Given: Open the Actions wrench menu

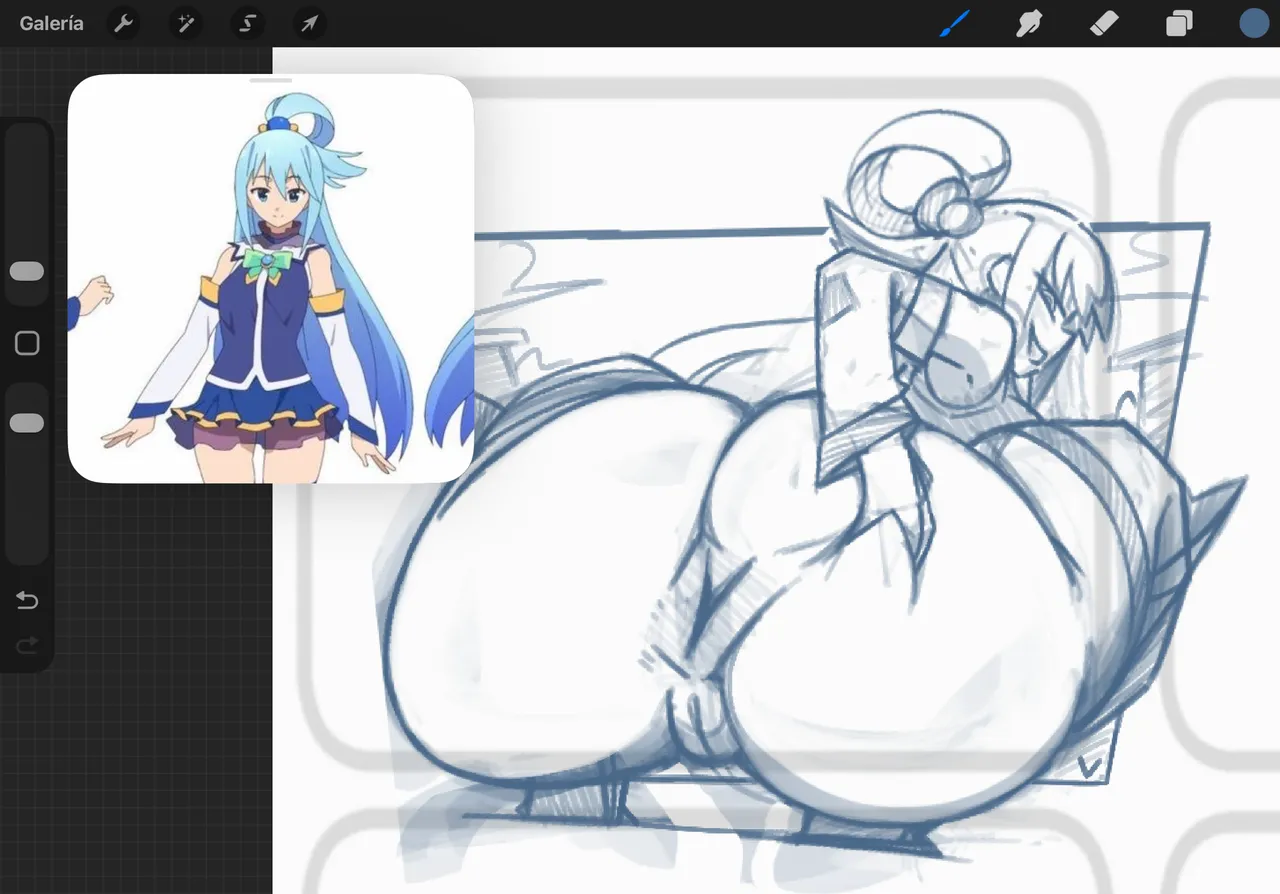Looking at the screenshot, I should click(124, 23).
